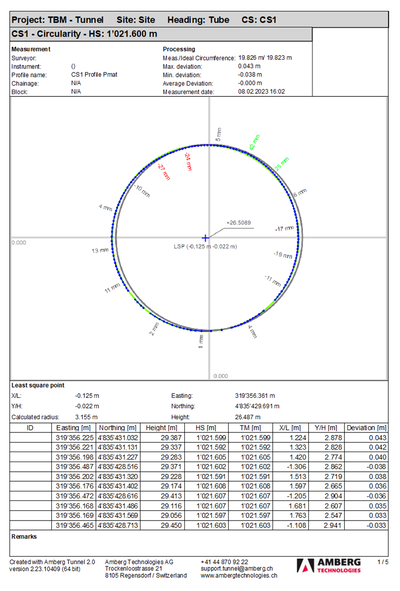Click the 'CS1 - Circularity - HS: 1'021.600 m' title
This screenshot has width=400, height=591.
(84, 34)
